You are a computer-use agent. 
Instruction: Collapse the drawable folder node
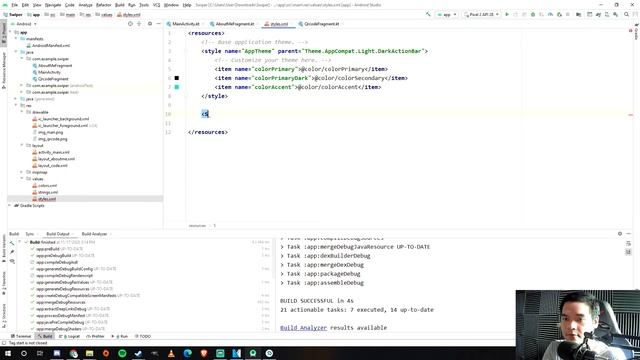pyautogui.click(x=22, y=112)
